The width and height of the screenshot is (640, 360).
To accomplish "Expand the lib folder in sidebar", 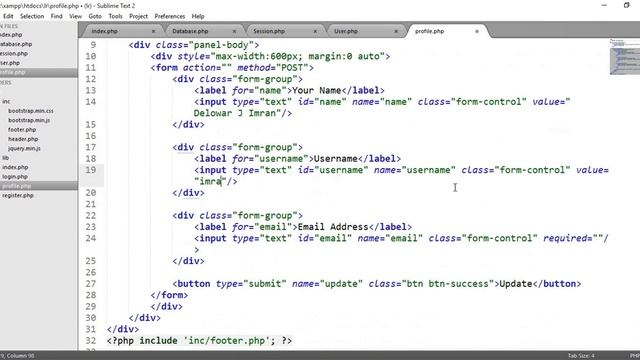I will 5,158.
